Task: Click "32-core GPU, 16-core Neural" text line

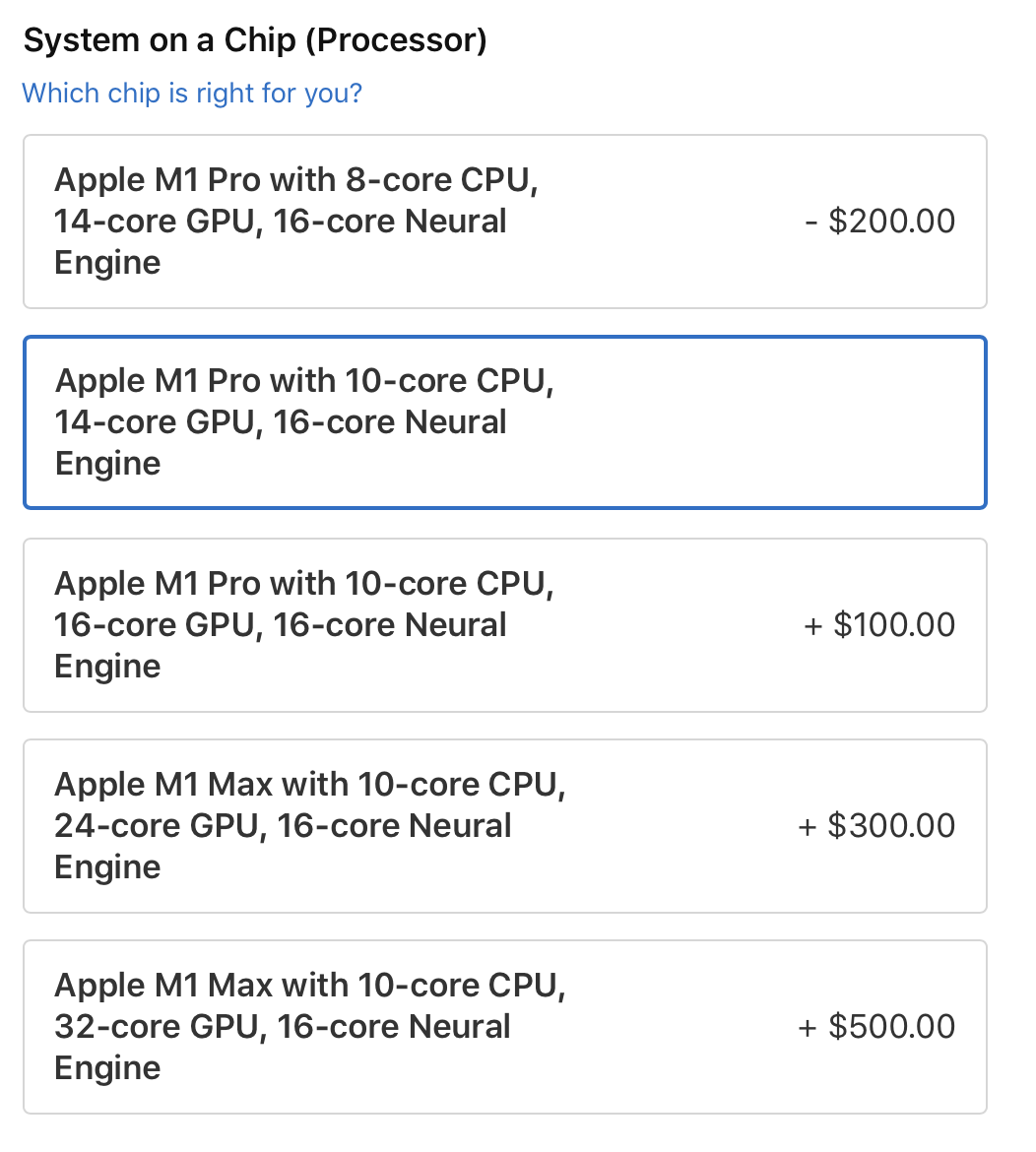Action: [x=282, y=1027]
